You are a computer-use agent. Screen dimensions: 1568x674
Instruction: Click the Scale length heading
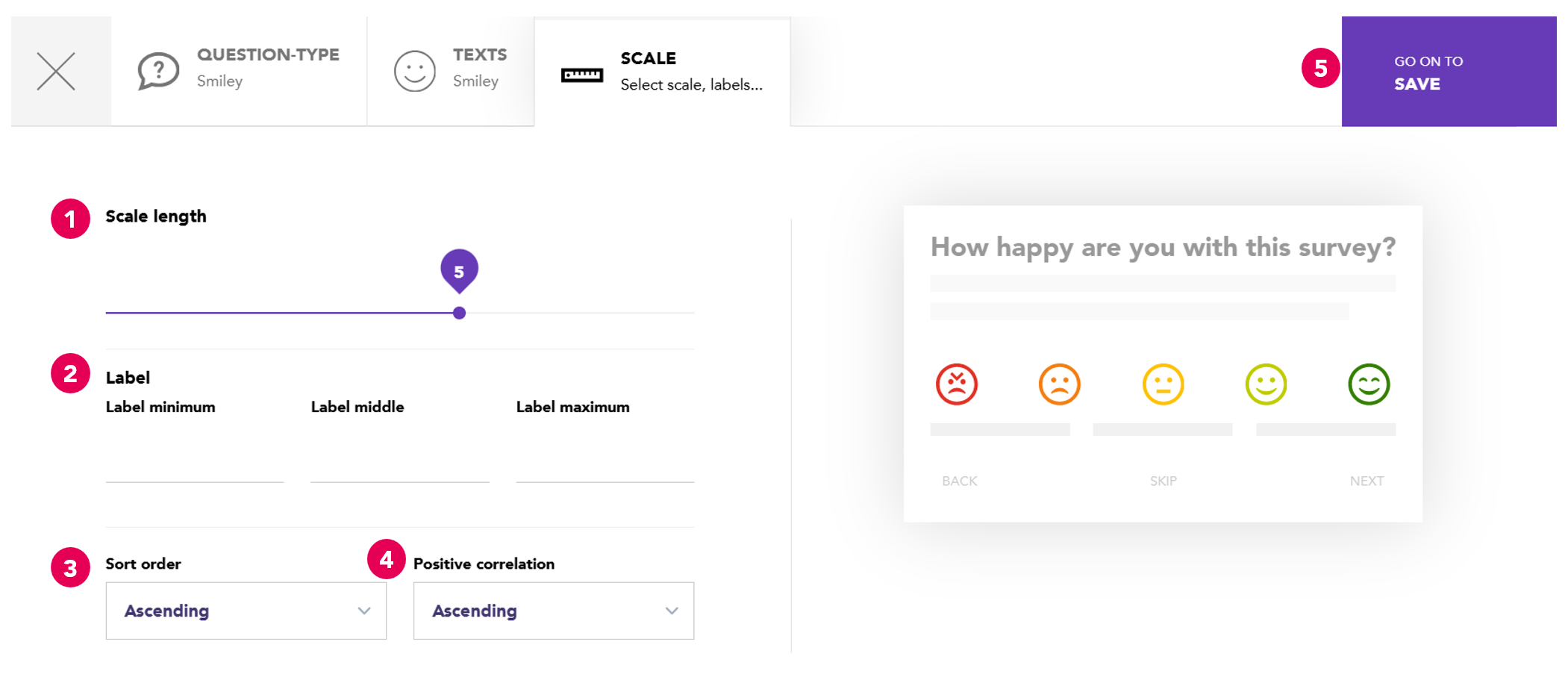tap(156, 216)
